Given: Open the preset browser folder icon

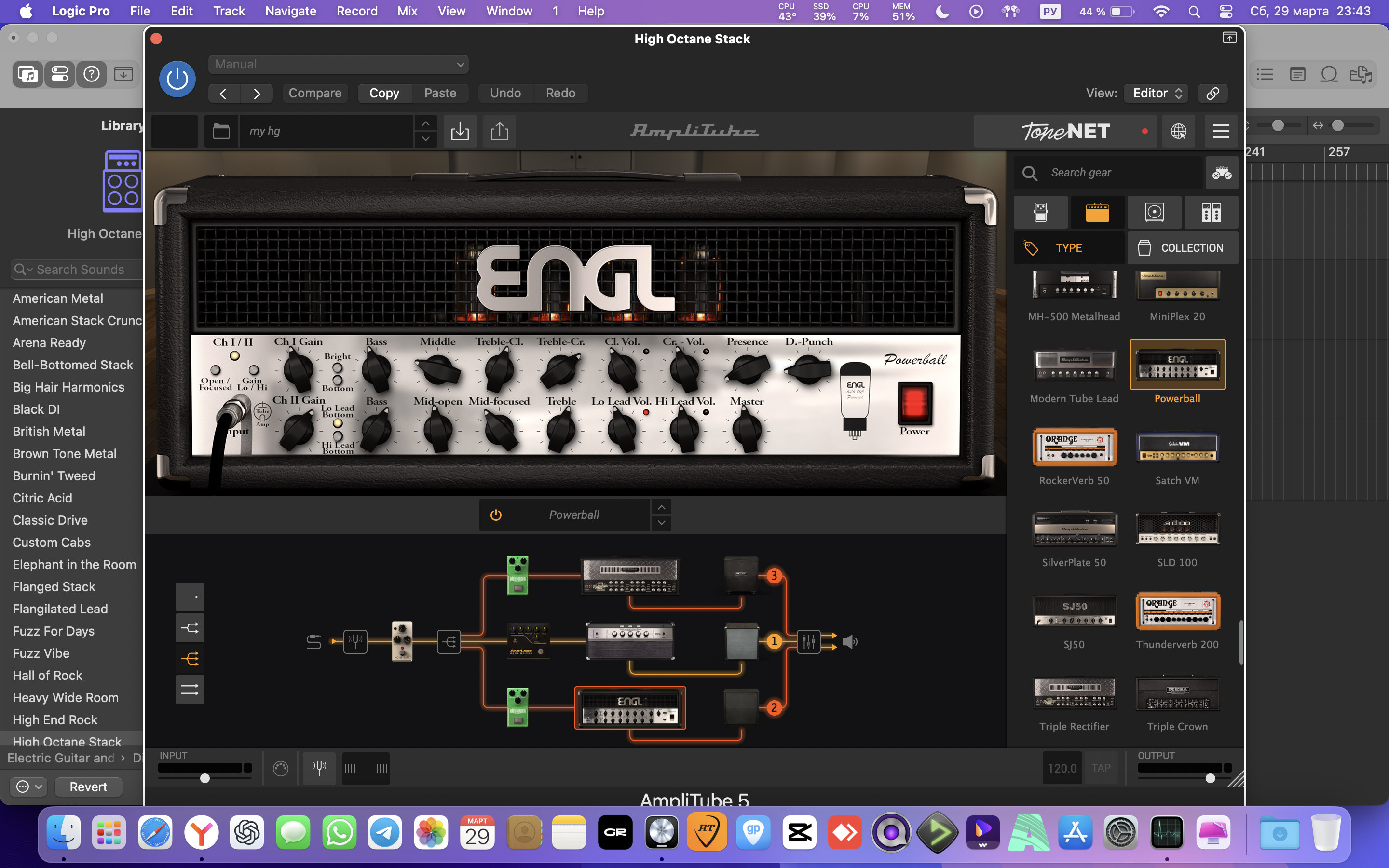Looking at the screenshot, I should pos(221,132).
